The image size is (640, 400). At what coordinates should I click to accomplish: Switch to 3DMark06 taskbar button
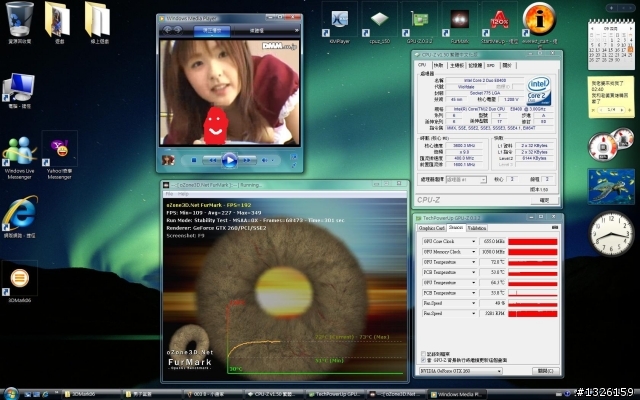click(x=92, y=394)
